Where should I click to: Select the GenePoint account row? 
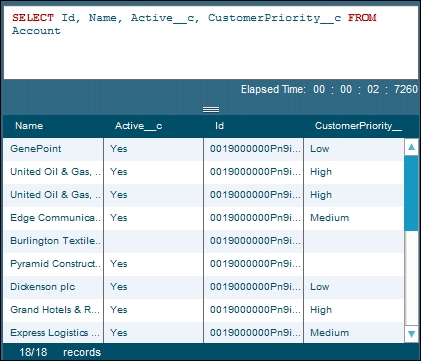click(x=203, y=149)
